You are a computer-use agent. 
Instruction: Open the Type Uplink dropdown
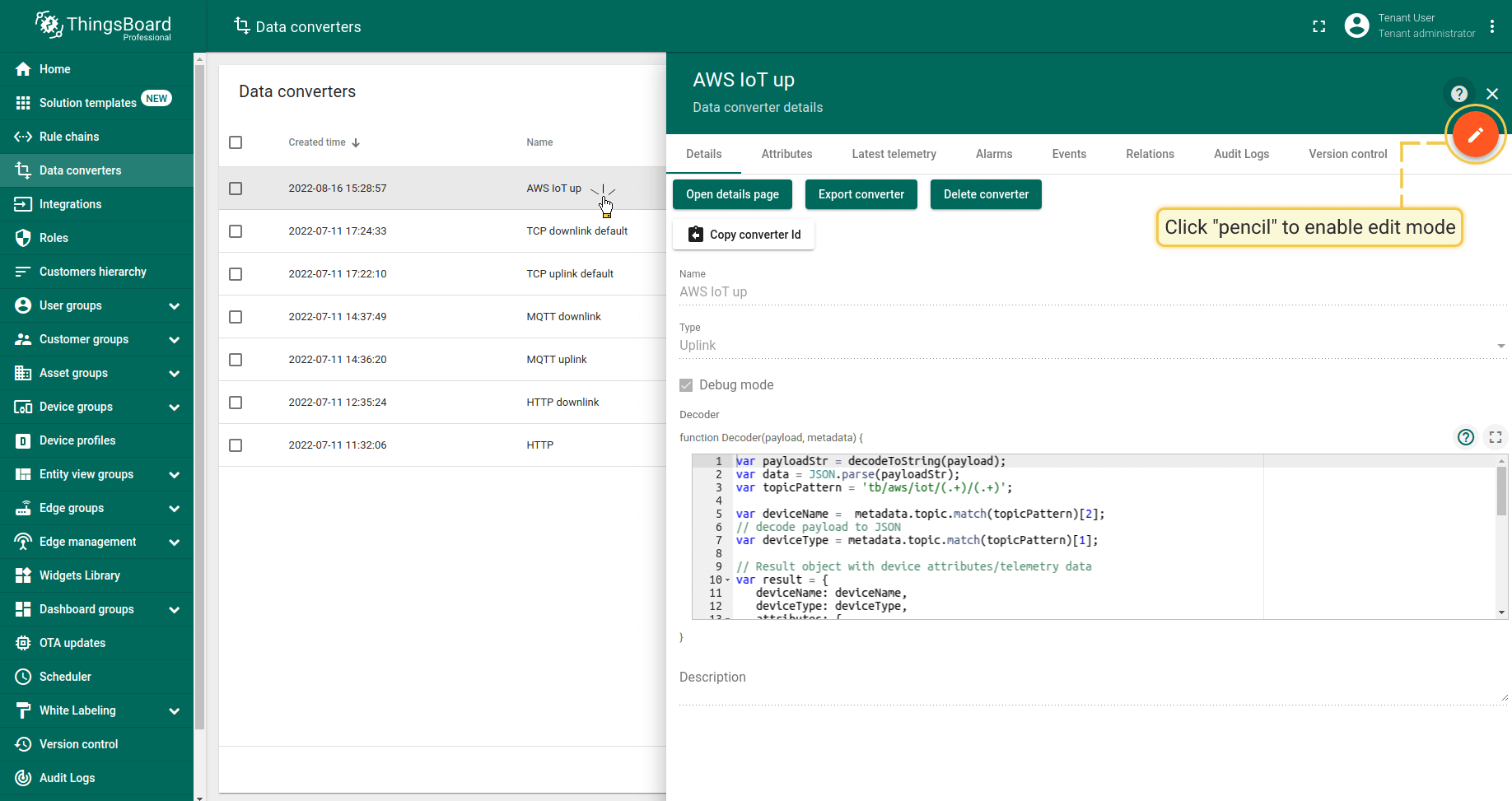1092,346
